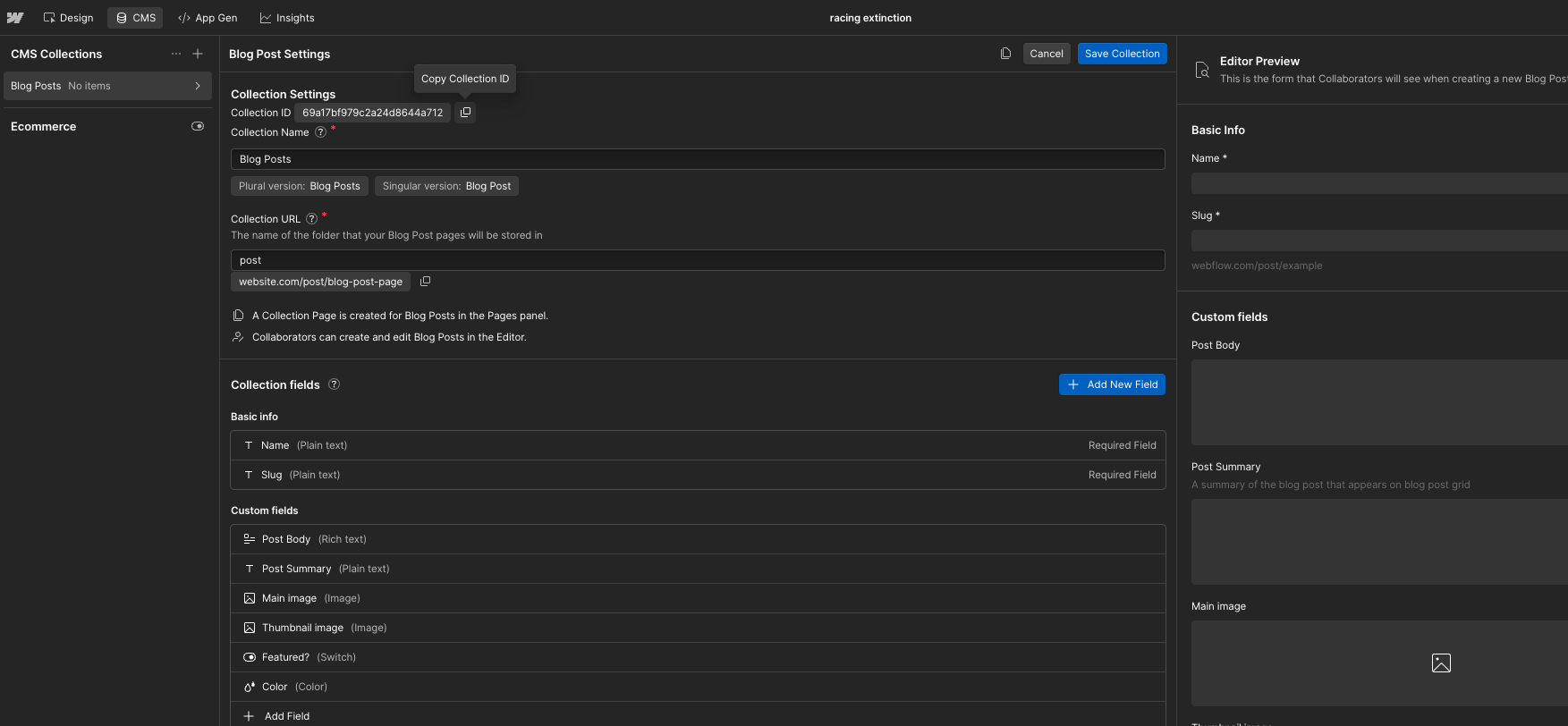The height and width of the screenshot is (726, 1568).
Task: Open the Slug plain text field row
Action: pyautogui.click(x=698, y=475)
